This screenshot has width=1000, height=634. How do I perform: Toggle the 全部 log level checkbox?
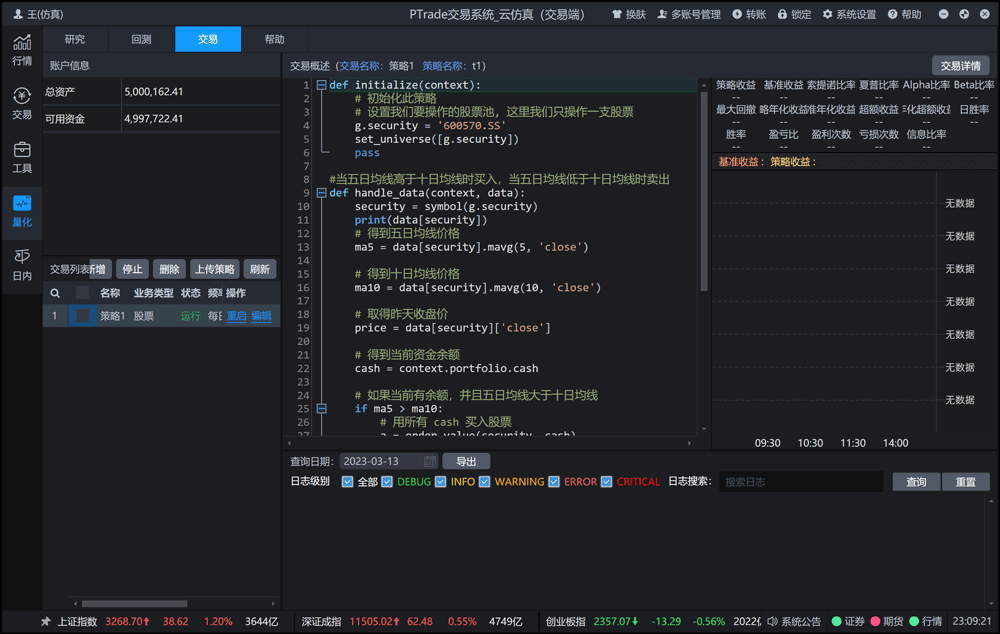(348, 482)
